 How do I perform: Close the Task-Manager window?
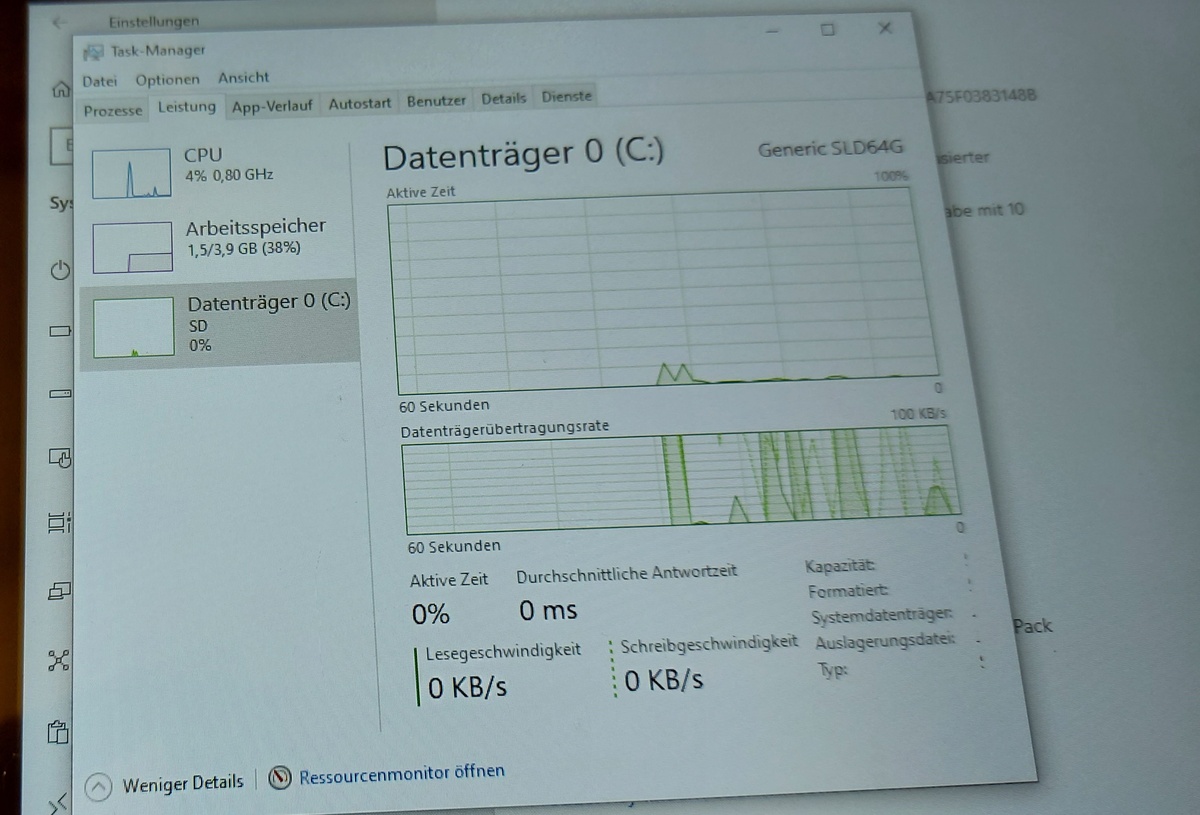[885, 28]
